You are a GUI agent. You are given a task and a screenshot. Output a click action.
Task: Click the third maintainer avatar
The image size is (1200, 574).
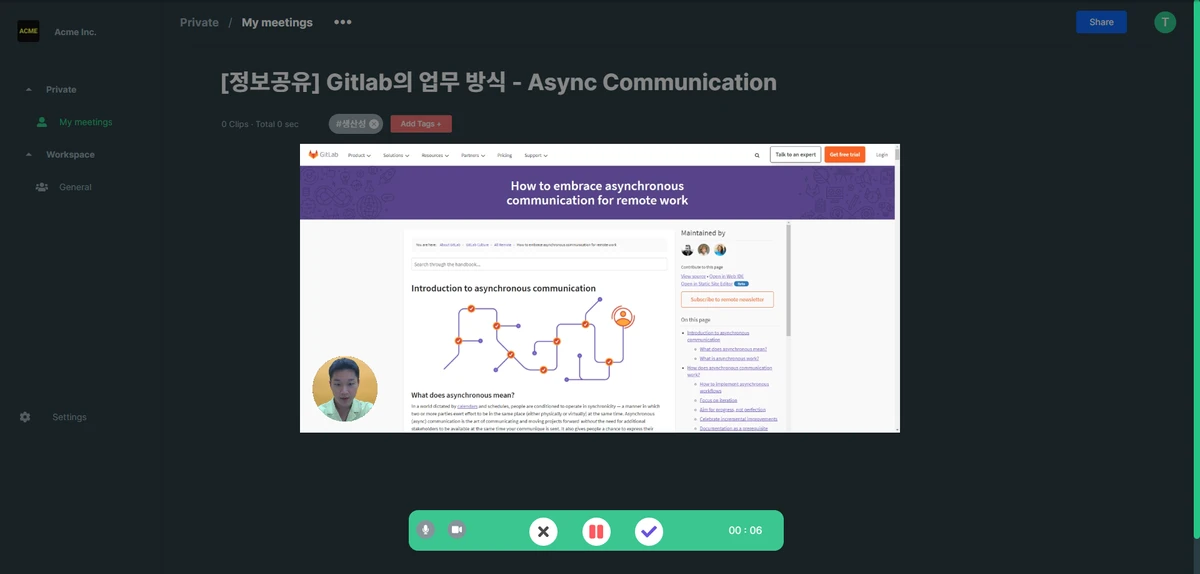pos(719,250)
